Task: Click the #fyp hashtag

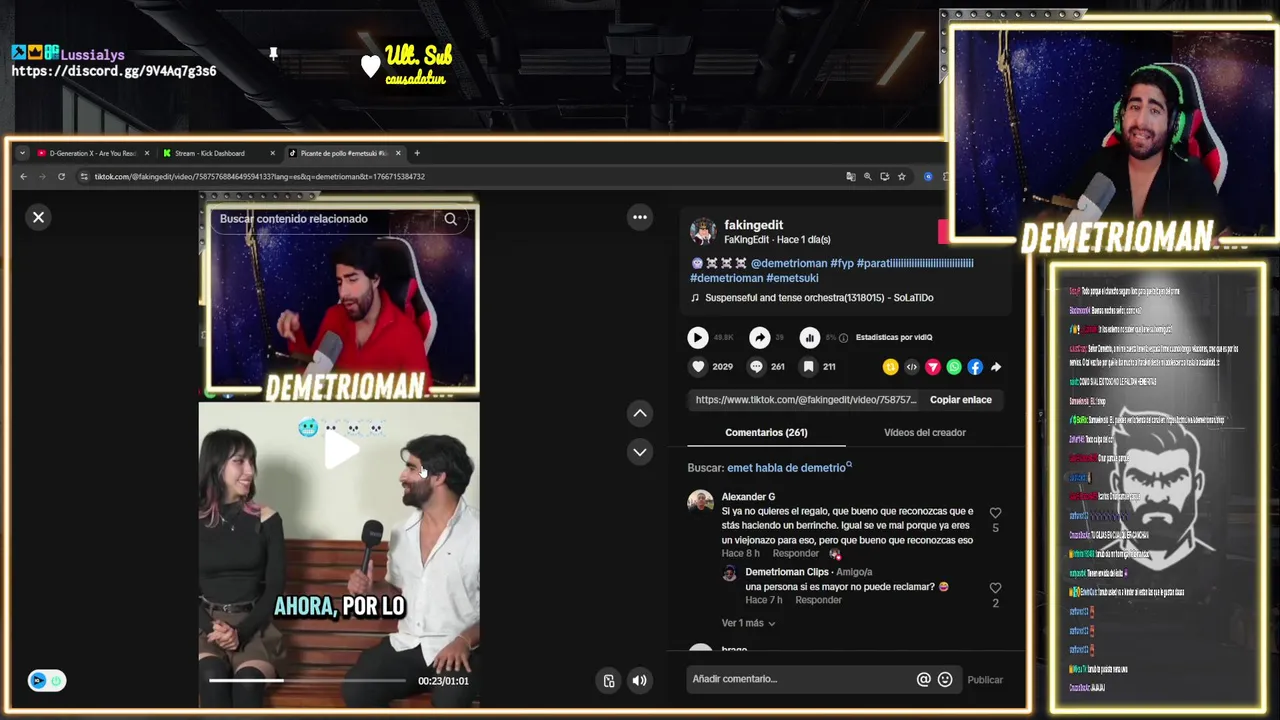Action: [x=842, y=264]
